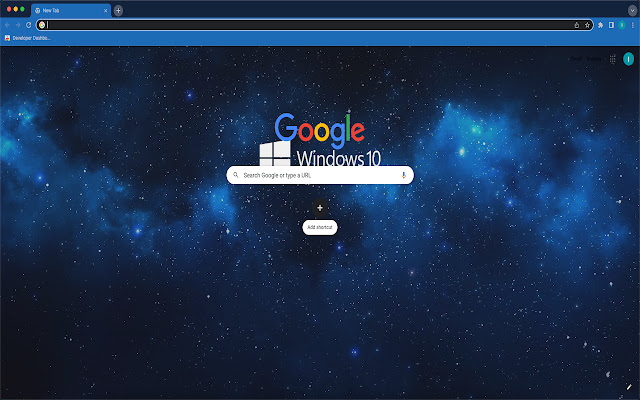Open the Developer Dashboard bookmark
640x400 pixels.
[27, 38]
